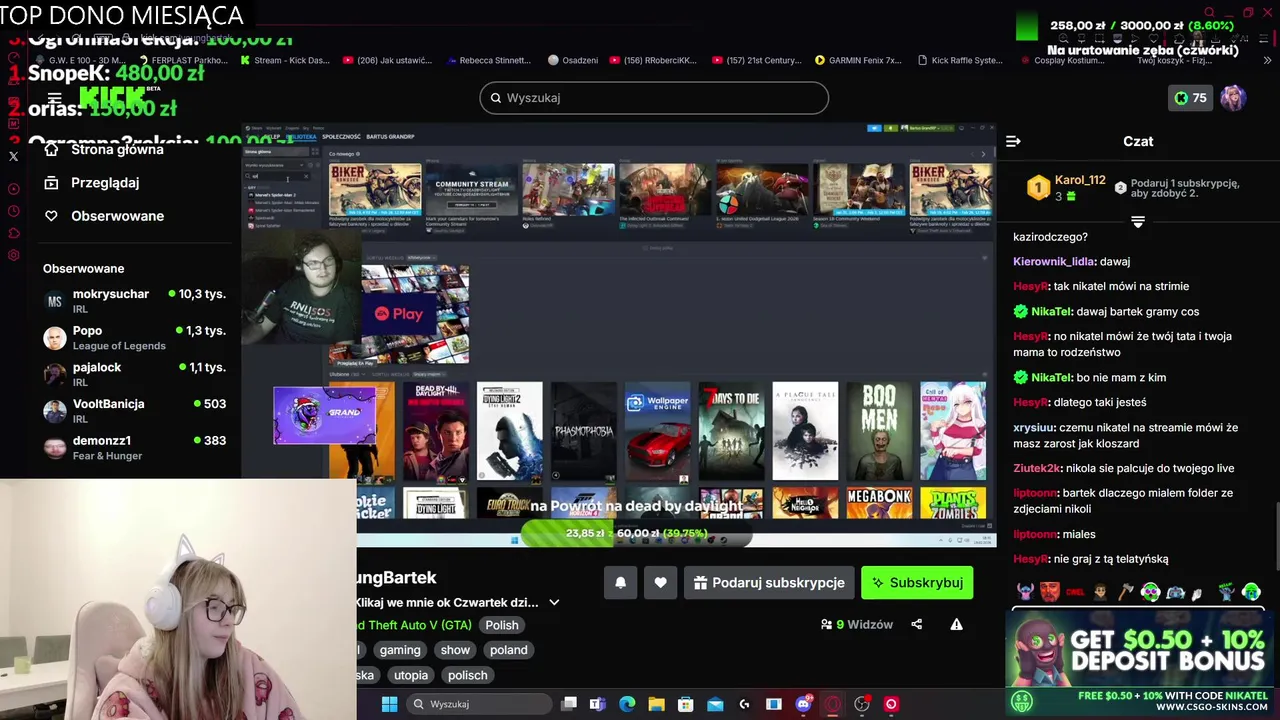Open the Kick hamburger menu icon
The width and height of the screenshot is (1280, 720).
(x=54, y=98)
